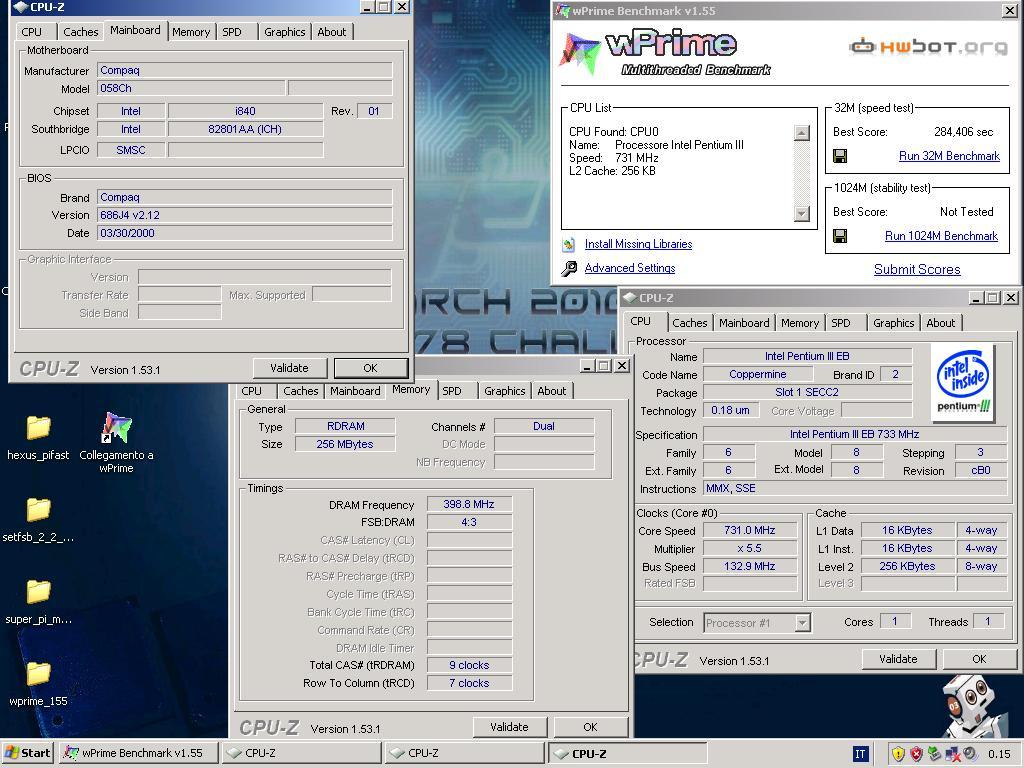Select the second CPU-Z taskbar button
The height and width of the screenshot is (768, 1024).
click(x=464, y=753)
